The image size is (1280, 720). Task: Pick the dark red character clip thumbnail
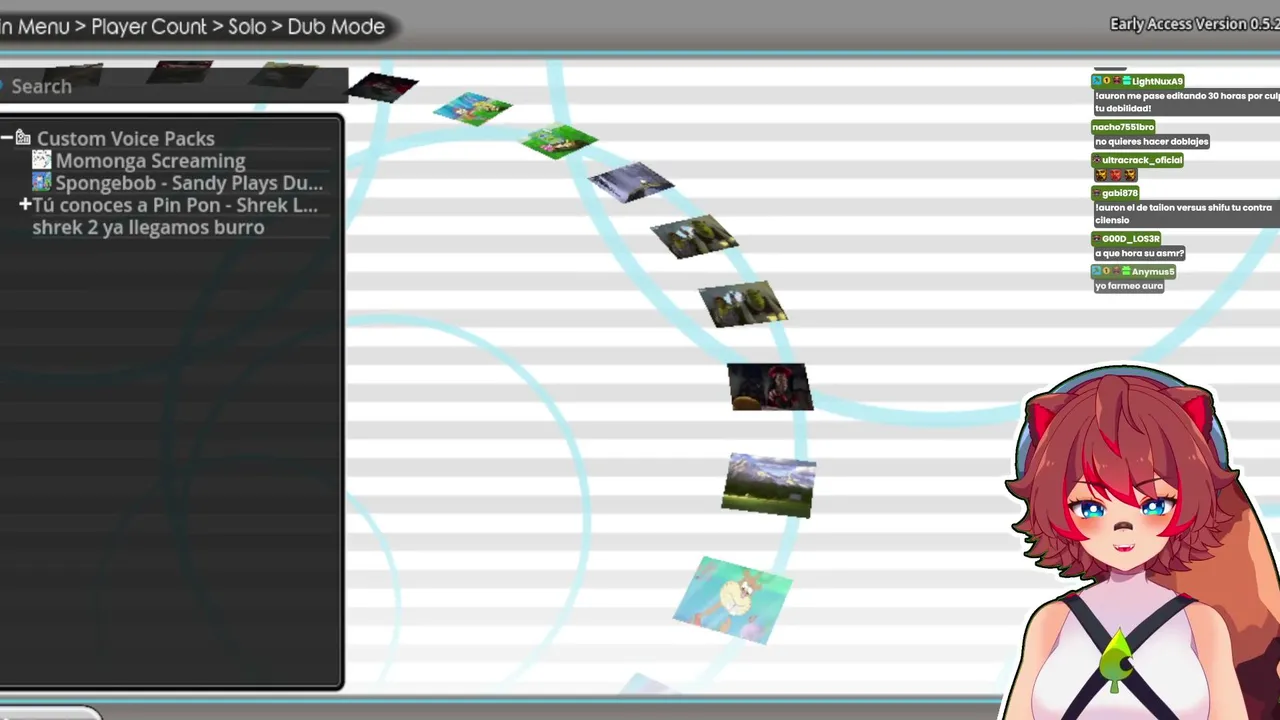click(x=770, y=387)
